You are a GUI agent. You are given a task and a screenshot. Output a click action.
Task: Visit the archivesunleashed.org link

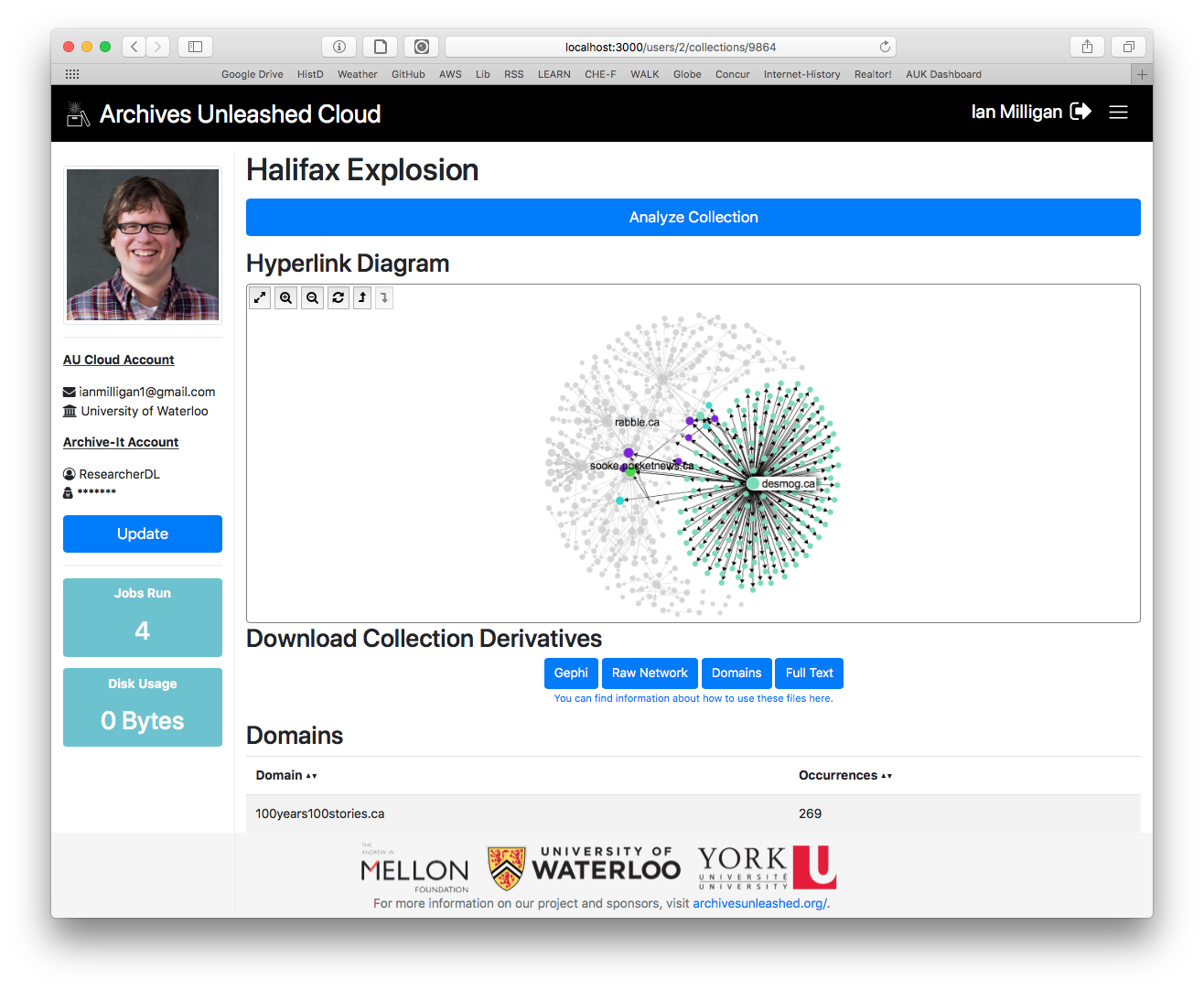pos(759,903)
